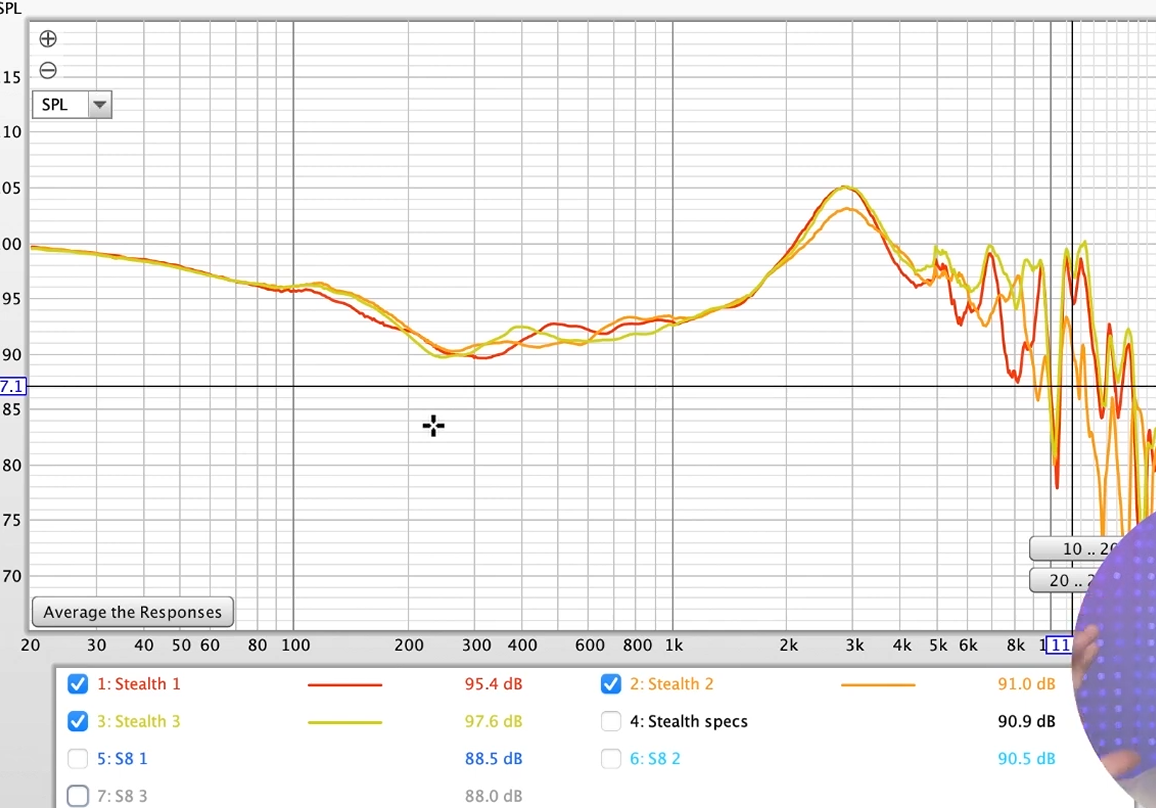Enable the 6: S8 2 trace checkbox
The width and height of the screenshot is (1156, 808).
[x=610, y=759]
